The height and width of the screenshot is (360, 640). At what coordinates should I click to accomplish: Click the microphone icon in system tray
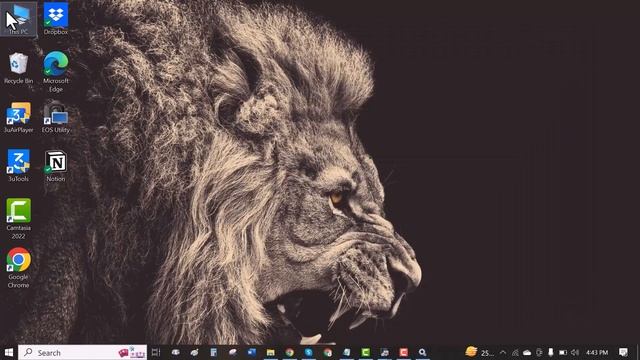(551, 352)
